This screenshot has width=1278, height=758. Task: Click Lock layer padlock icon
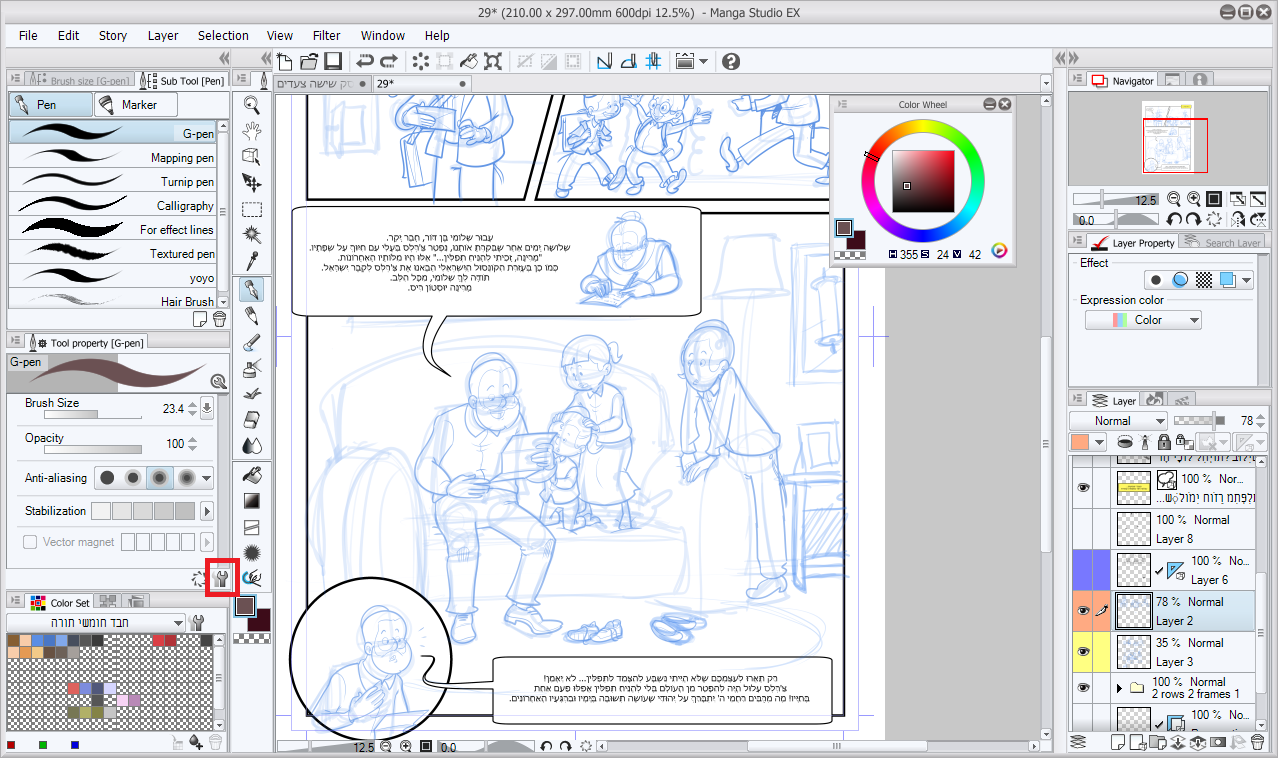tap(1164, 442)
